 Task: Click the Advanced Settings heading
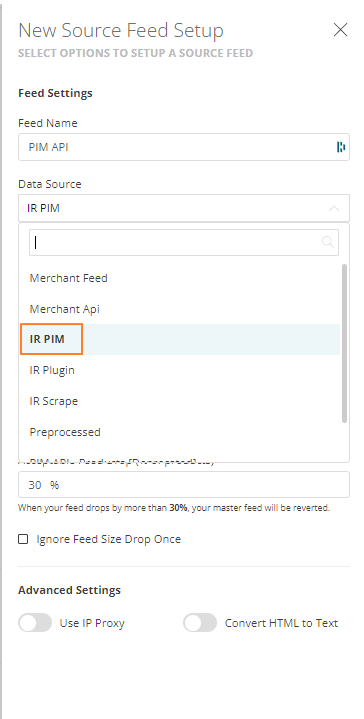69,590
